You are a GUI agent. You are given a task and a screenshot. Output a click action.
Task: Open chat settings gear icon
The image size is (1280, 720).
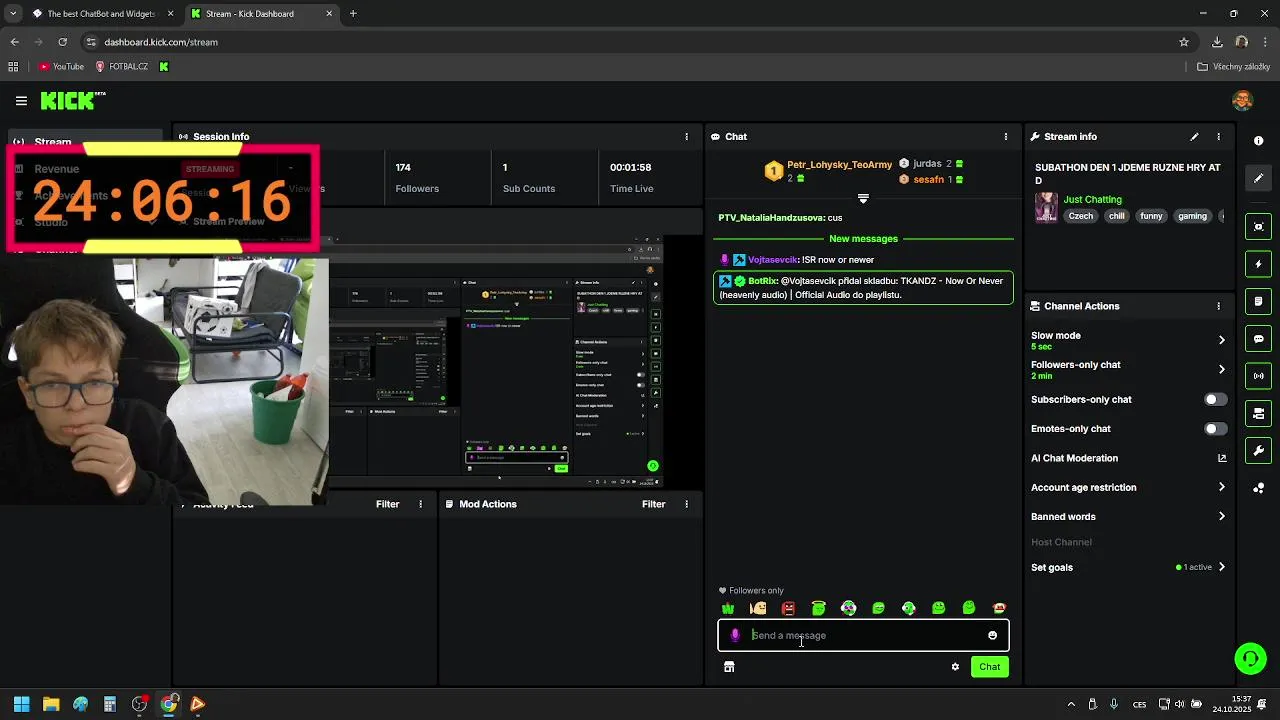[955, 667]
